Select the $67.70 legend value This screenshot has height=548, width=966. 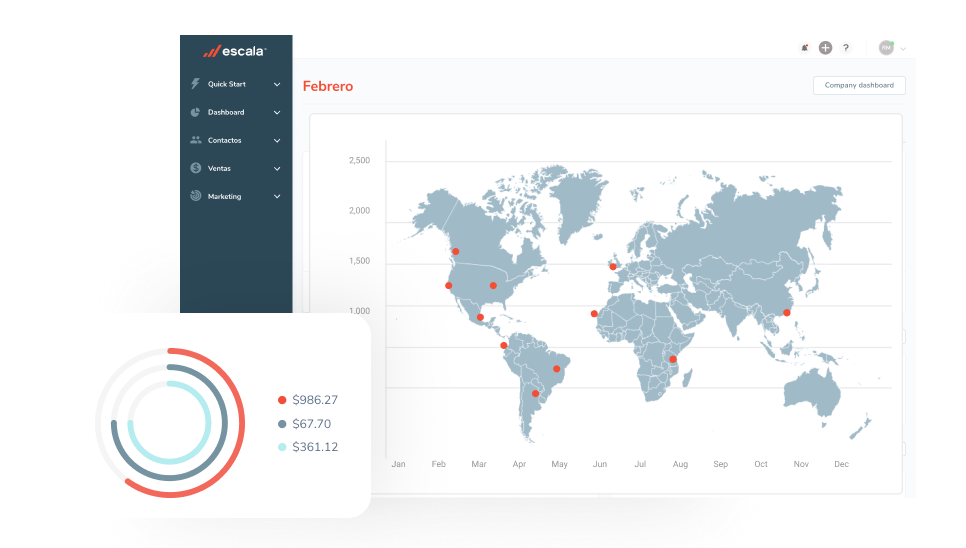[311, 424]
